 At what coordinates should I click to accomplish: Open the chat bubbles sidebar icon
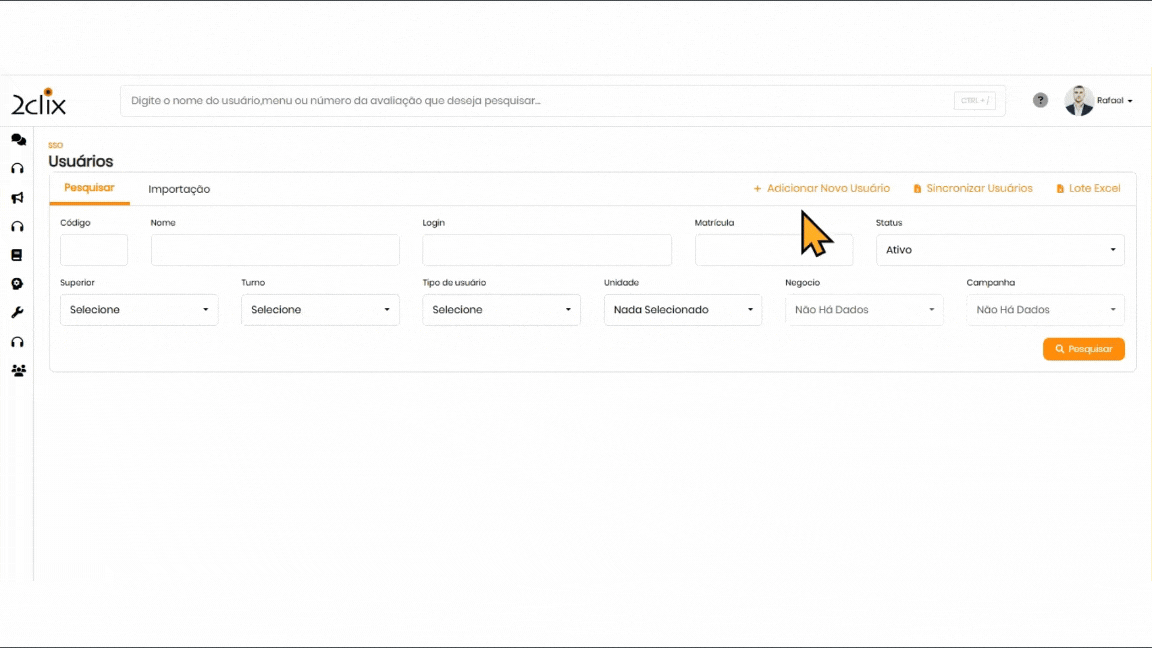coord(18,140)
